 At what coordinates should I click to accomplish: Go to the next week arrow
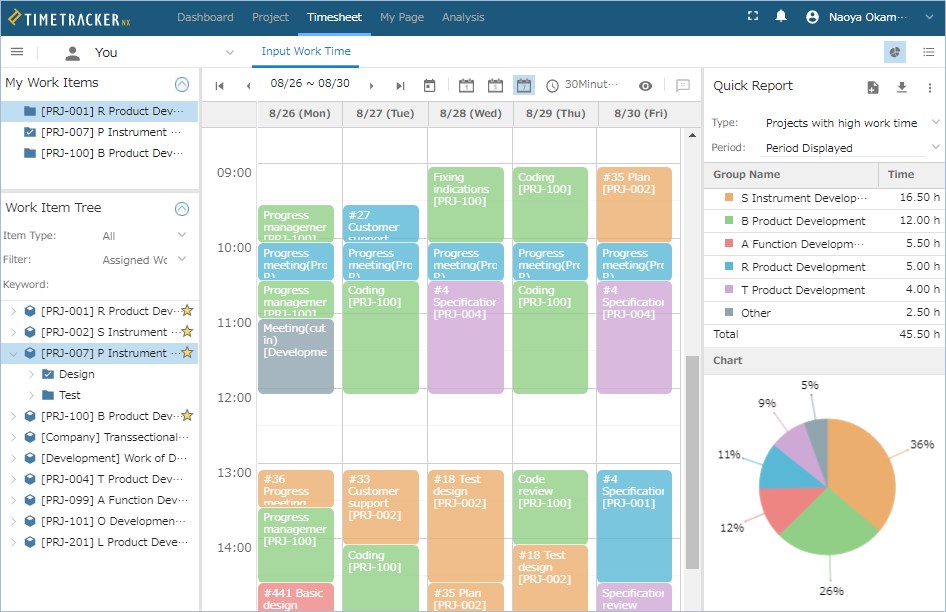tap(372, 86)
